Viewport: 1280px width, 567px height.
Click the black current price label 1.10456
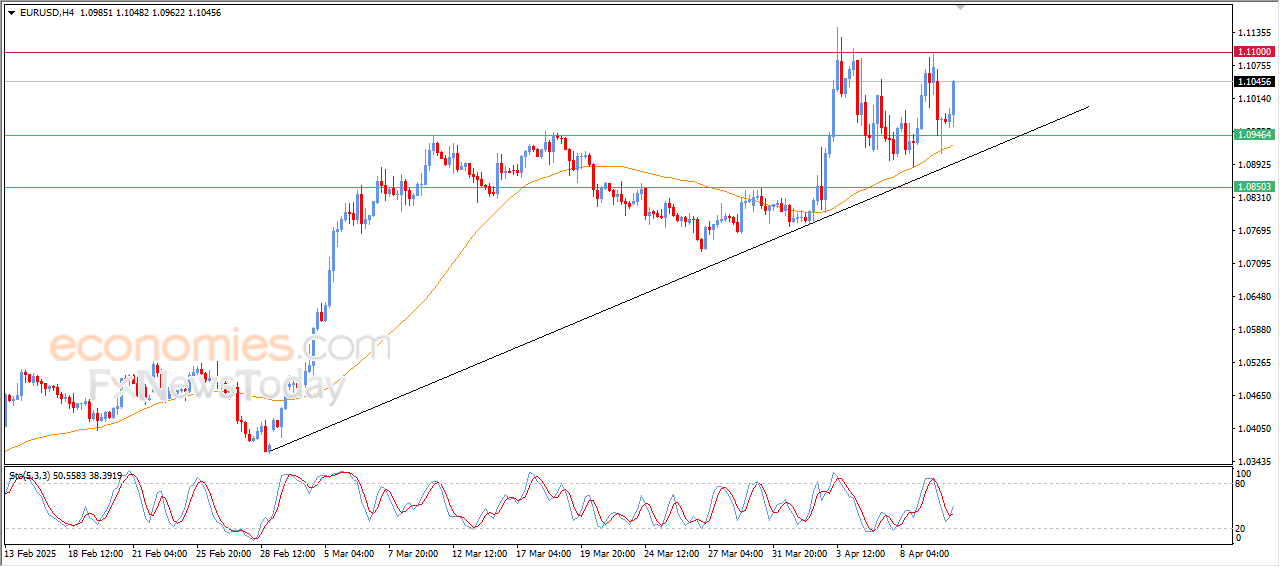coord(1254,82)
